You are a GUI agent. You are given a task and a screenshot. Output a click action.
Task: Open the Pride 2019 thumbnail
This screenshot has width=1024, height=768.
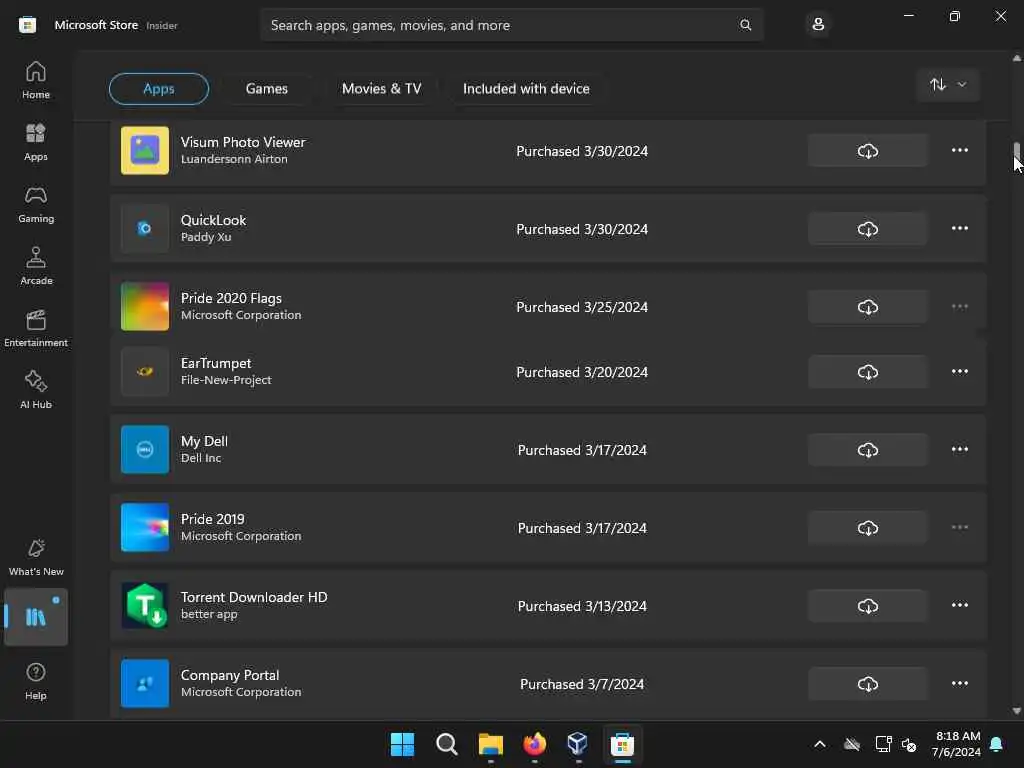145,528
